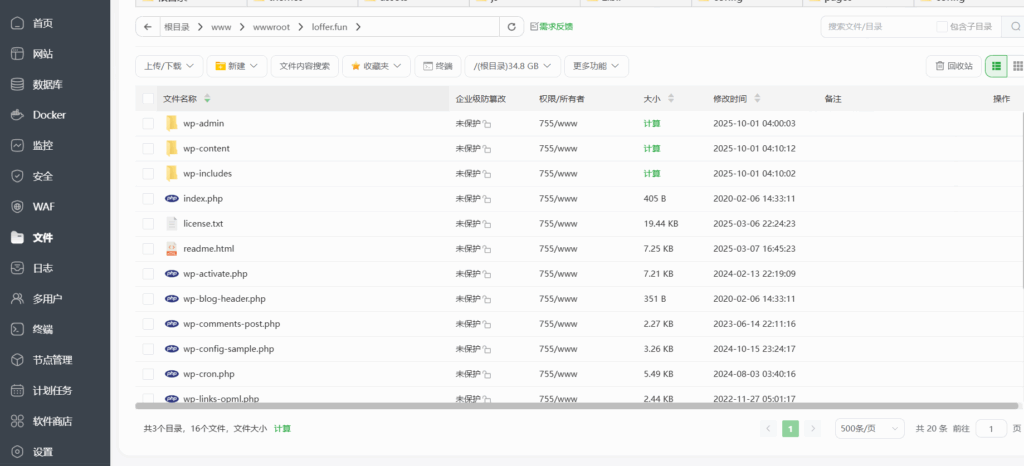The height and width of the screenshot is (466, 1024).
Task: Switch to grid view layout icon
Action: pyautogui.click(x=1018, y=66)
